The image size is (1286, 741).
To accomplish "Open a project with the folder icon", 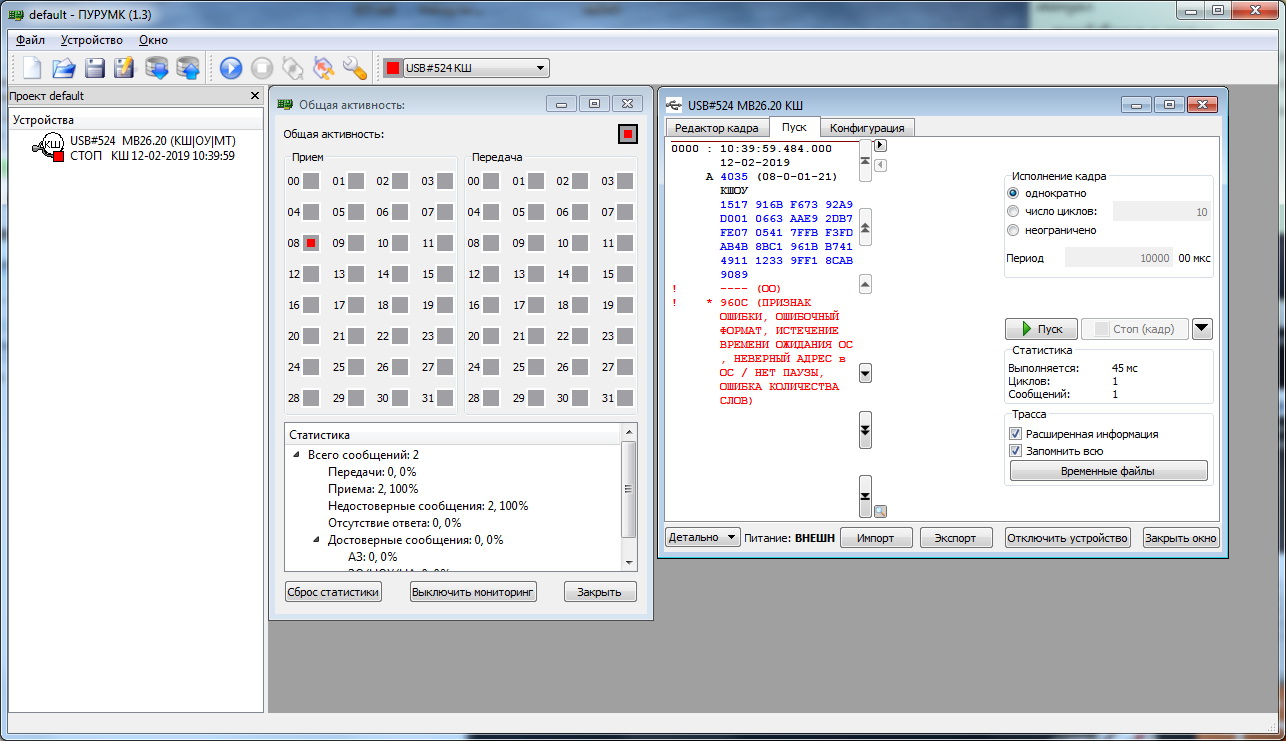I will coord(63,68).
